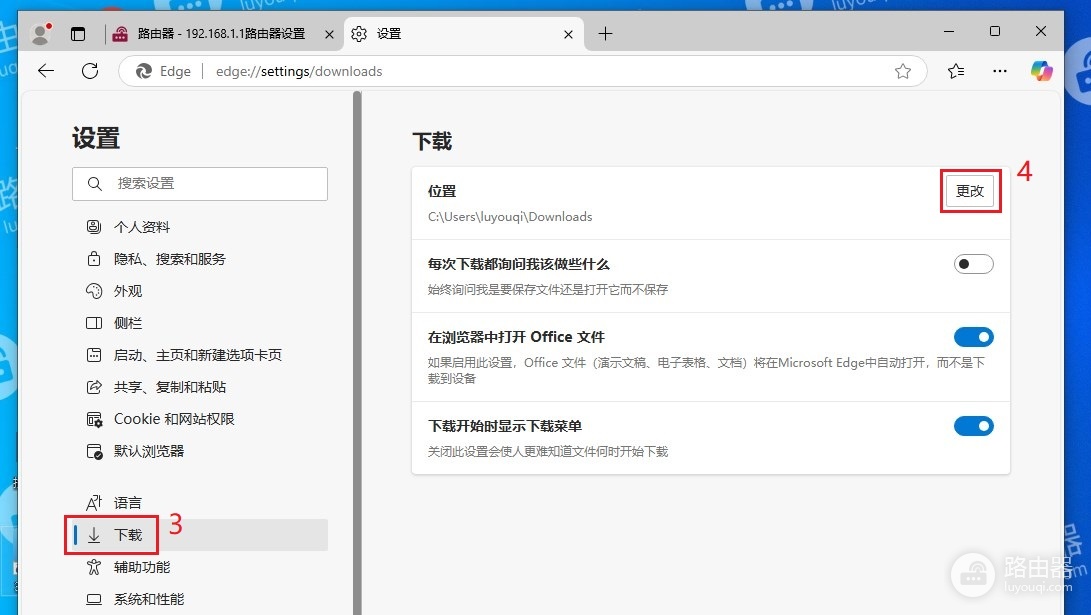Open 隐私、搜索和服务 settings section
1091x615 pixels.
coord(200,259)
